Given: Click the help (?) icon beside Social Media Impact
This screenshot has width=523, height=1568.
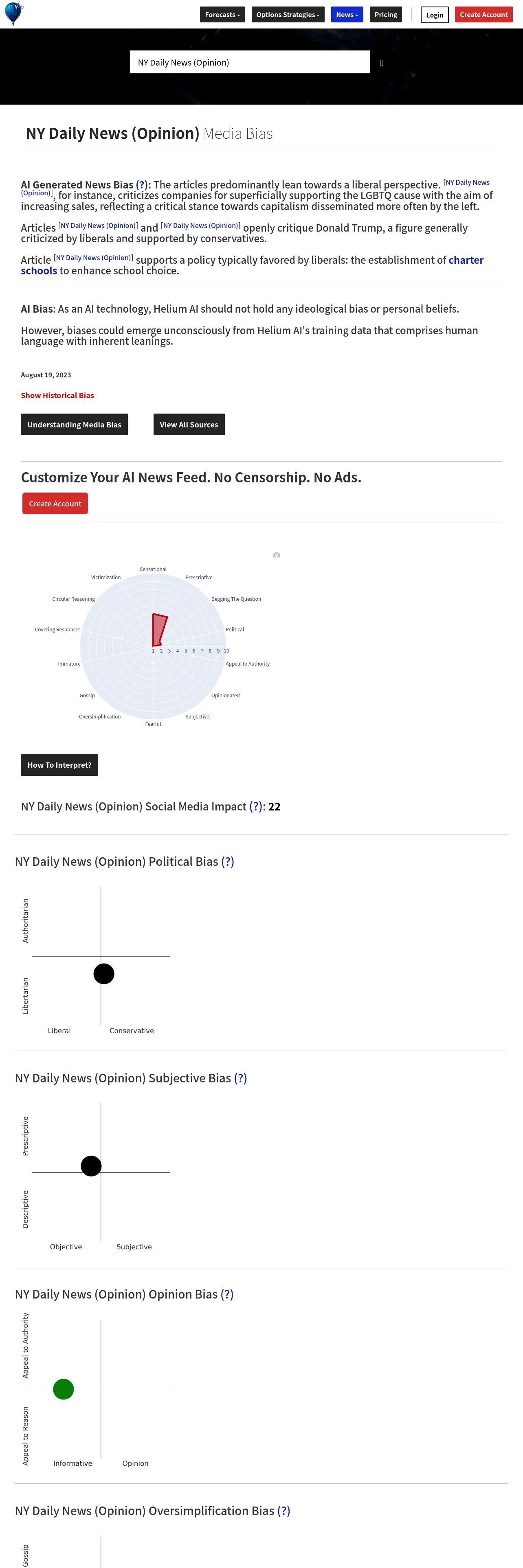Looking at the screenshot, I should pos(256,806).
